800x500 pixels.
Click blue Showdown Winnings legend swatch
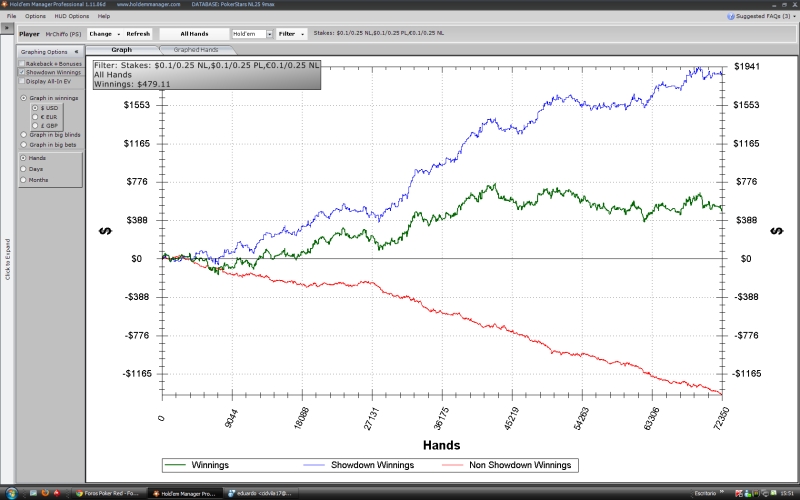click(314, 465)
